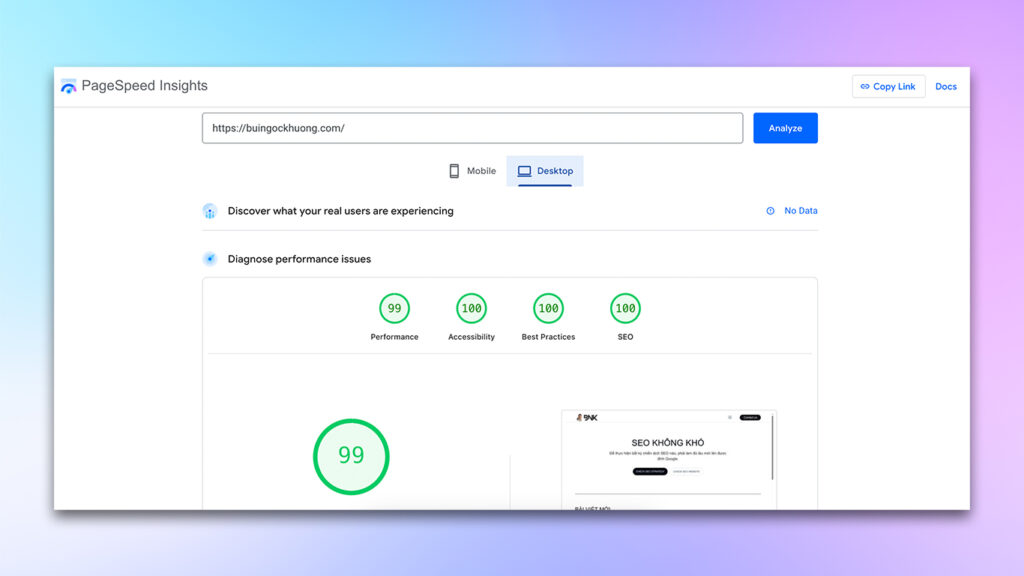Jump to the Performance score gauge 99
Viewport: 1024px width, 576px height.
(394, 308)
